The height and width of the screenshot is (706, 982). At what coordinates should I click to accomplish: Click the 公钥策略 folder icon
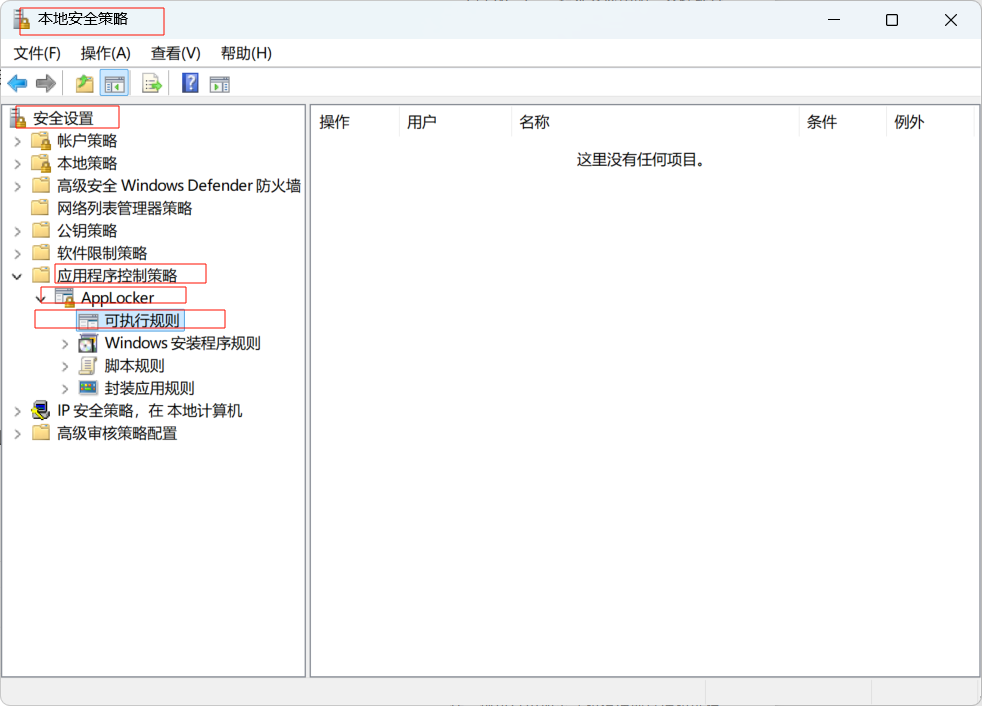click(x=41, y=230)
